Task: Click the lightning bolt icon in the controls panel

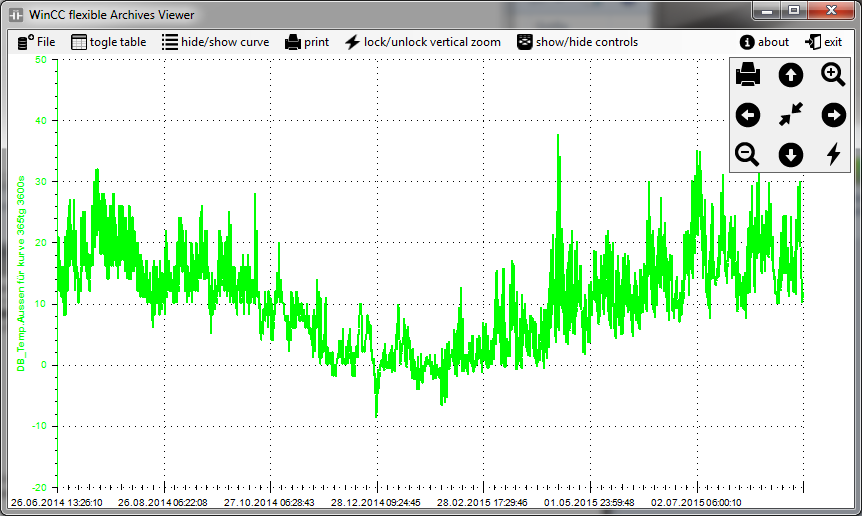Action: pos(833,154)
